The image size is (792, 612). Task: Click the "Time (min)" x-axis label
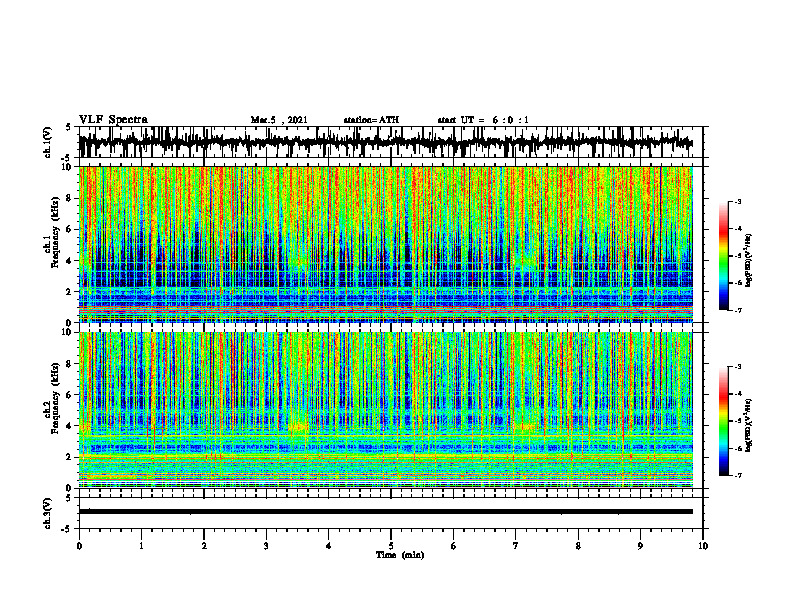[x=400, y=555]
